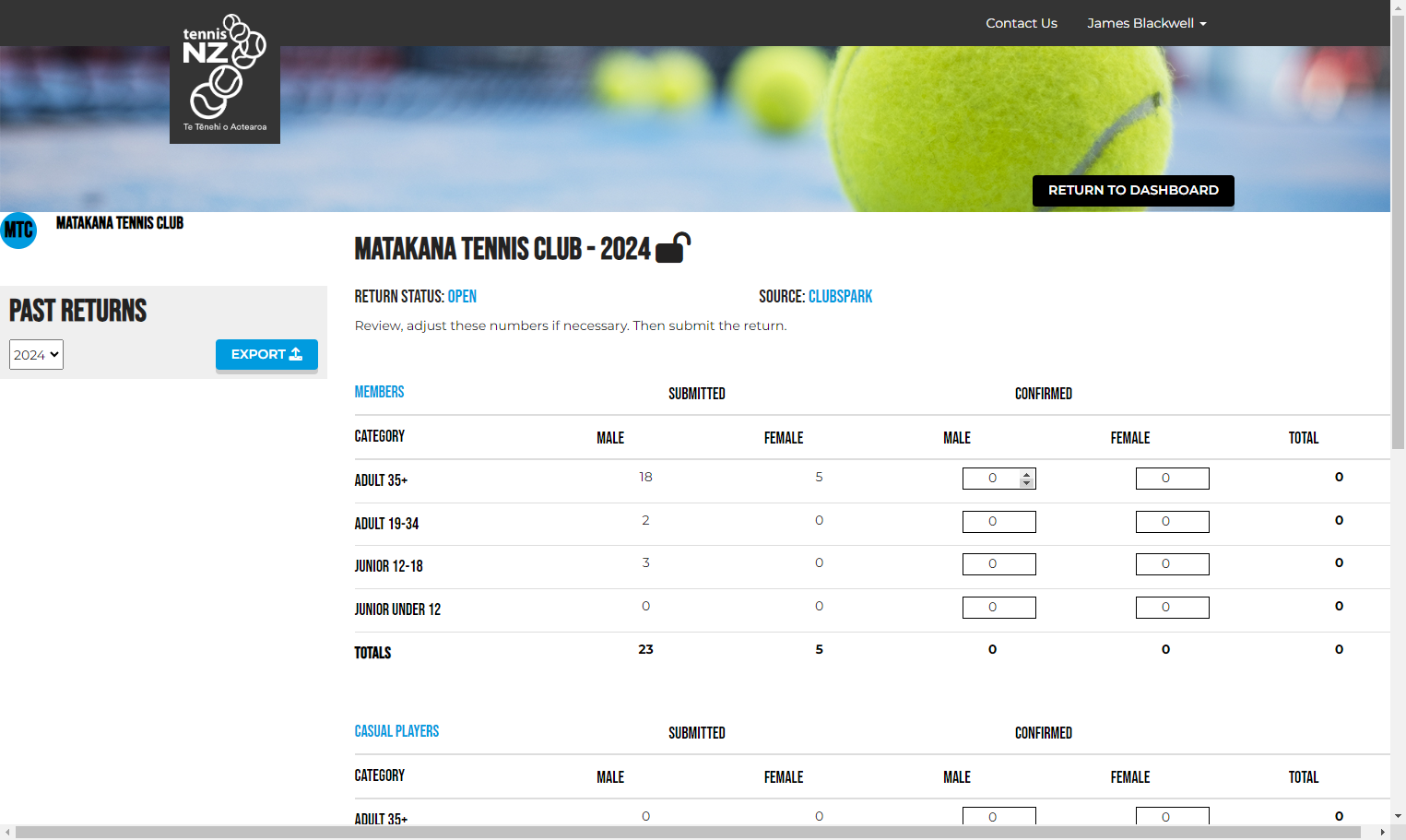Screen dimensions: 1406x840
Task: Click the Clubspark source label
Action: [840, 296]
